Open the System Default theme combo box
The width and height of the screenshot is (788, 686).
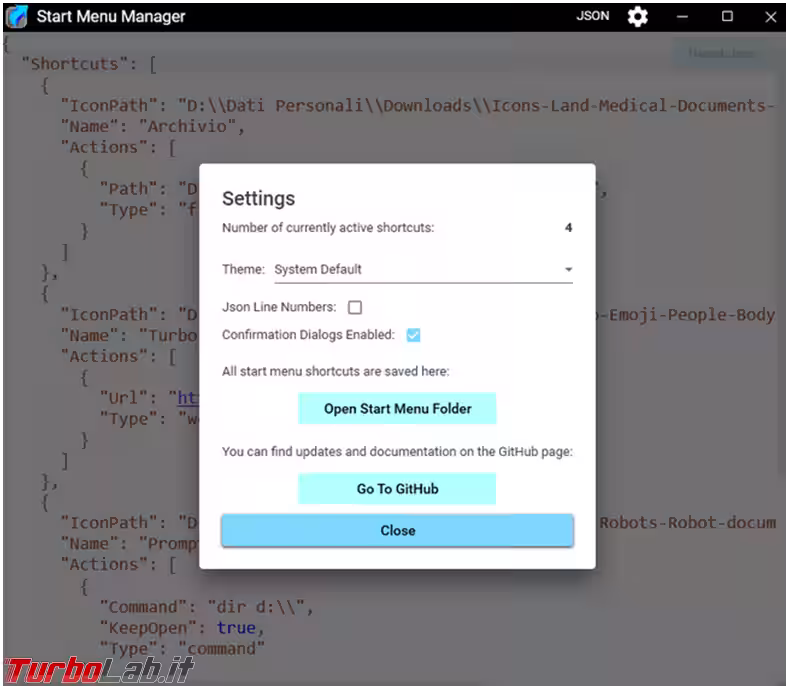click(420, 269)
